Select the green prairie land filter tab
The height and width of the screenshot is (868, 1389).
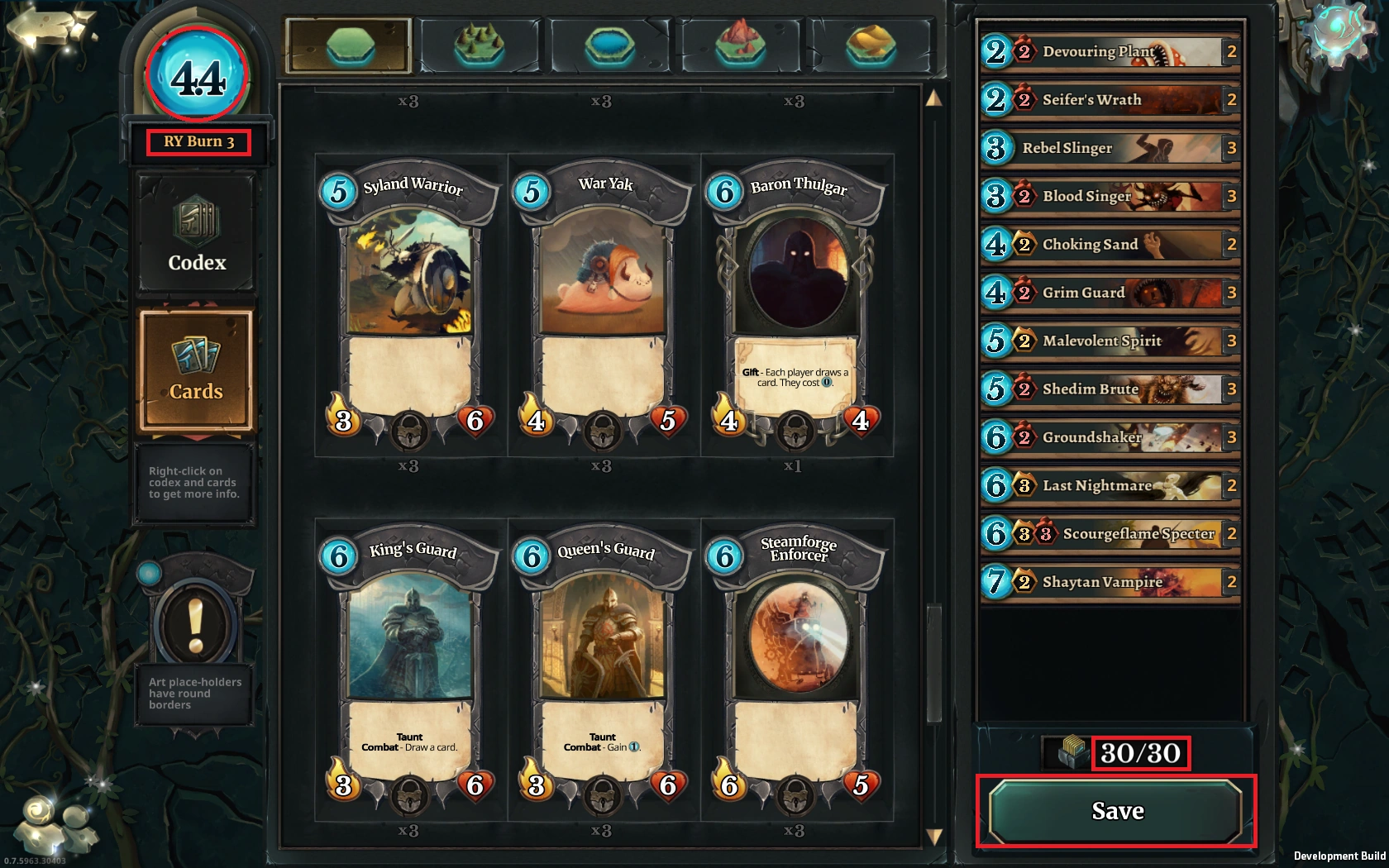tap(348, 45)
